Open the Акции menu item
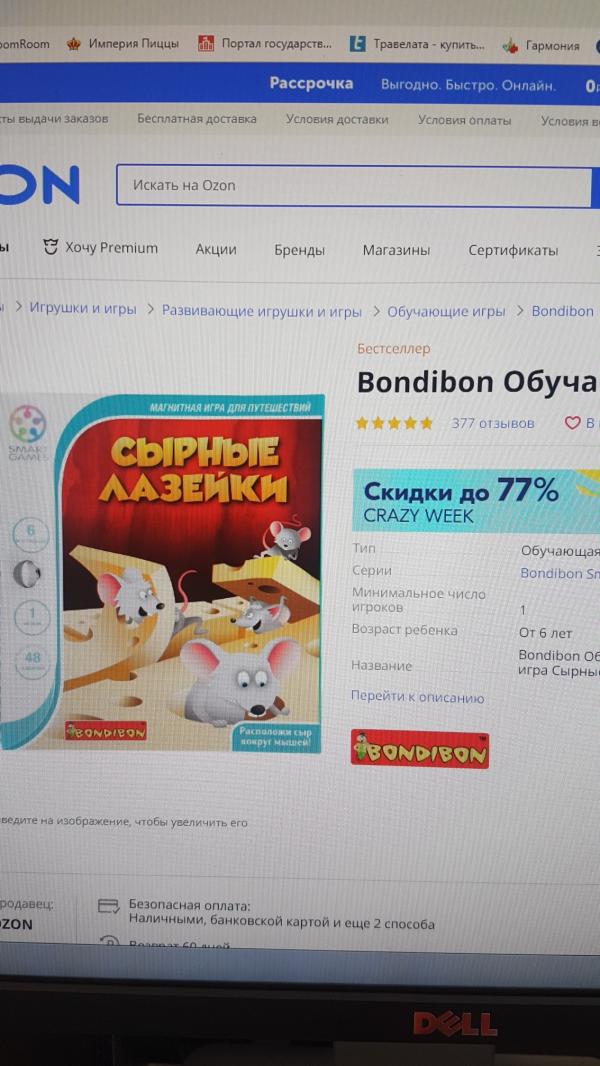This screenshot has height=1066, width=600. click(216, 250)
